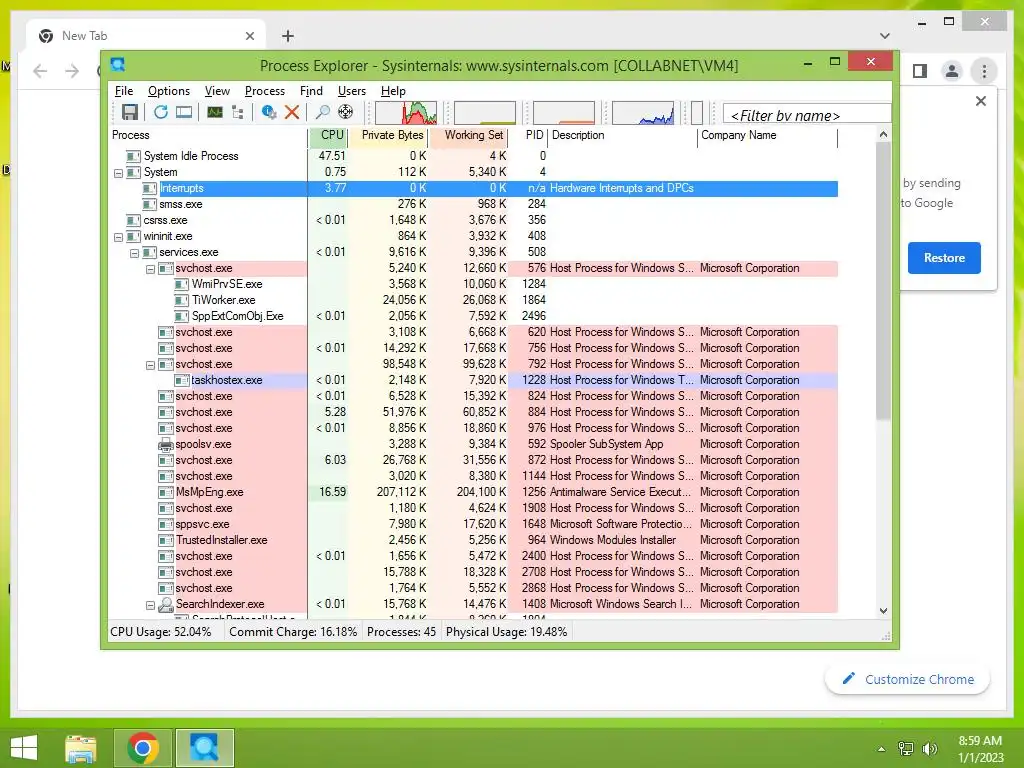Open System Information via the green graph icon

click(x=214, y=112)
